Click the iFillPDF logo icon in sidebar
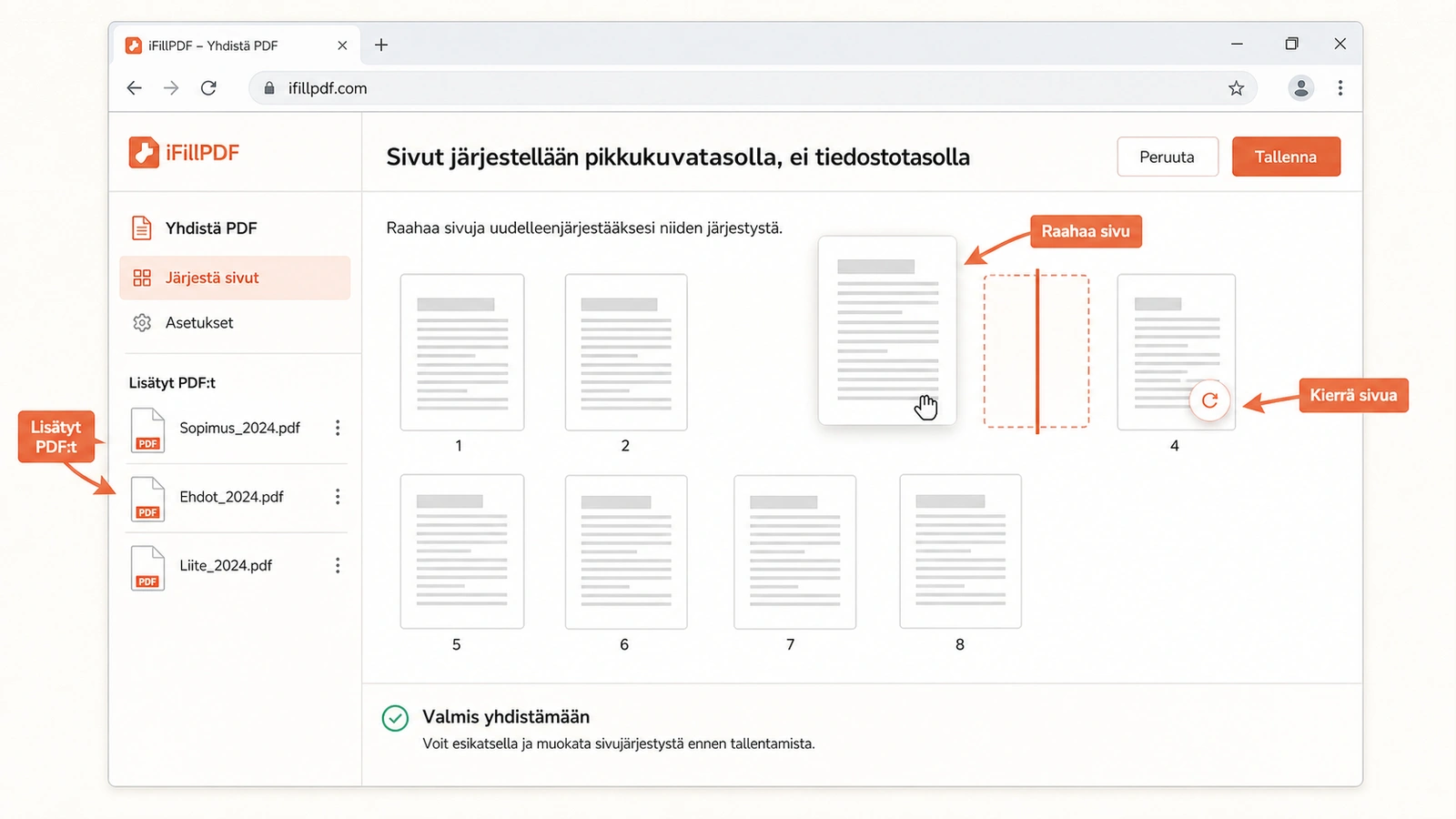This screenshot has height=819, width=1456. (144, 153)
